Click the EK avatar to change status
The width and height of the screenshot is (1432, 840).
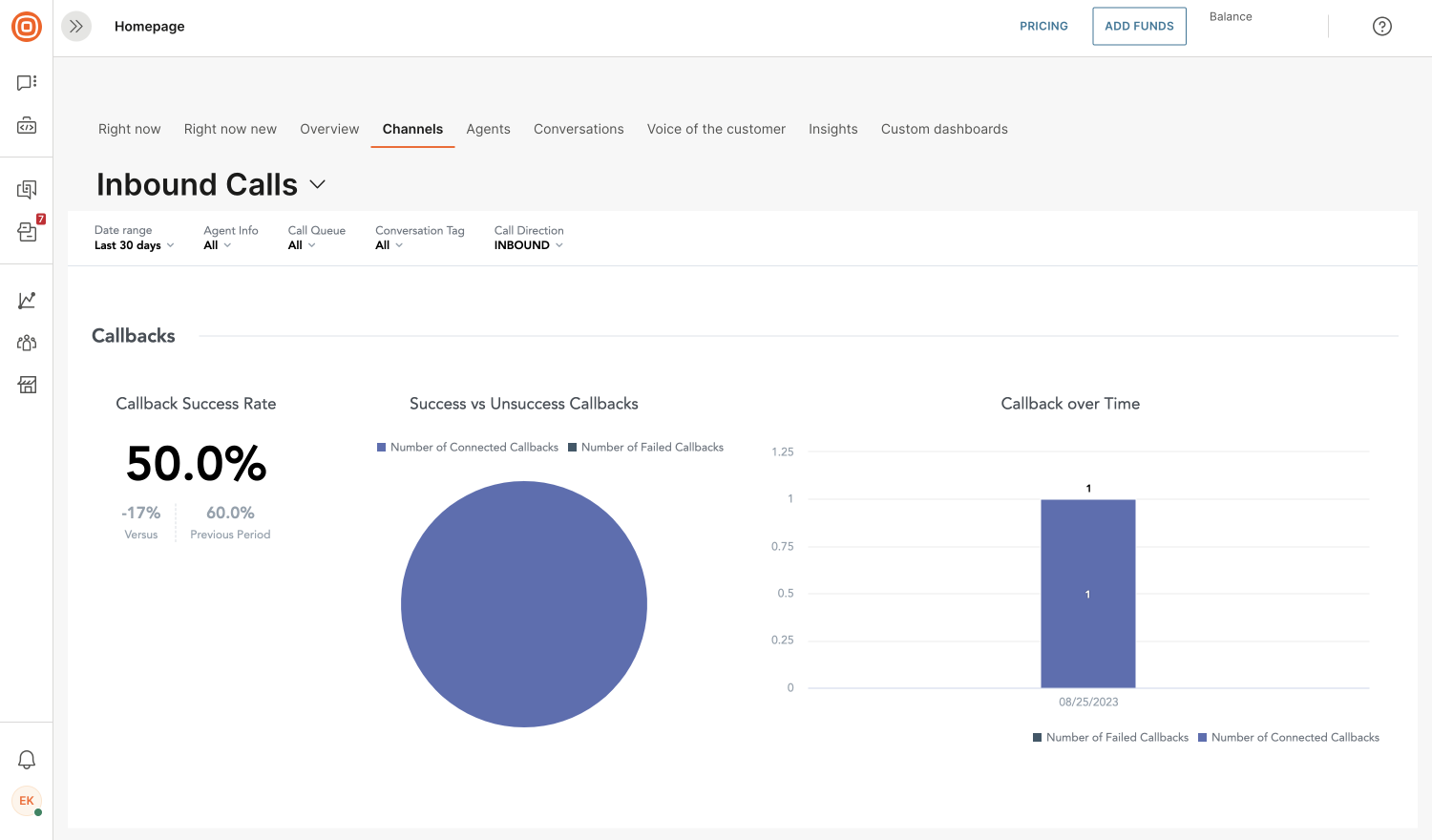(26, 801)
